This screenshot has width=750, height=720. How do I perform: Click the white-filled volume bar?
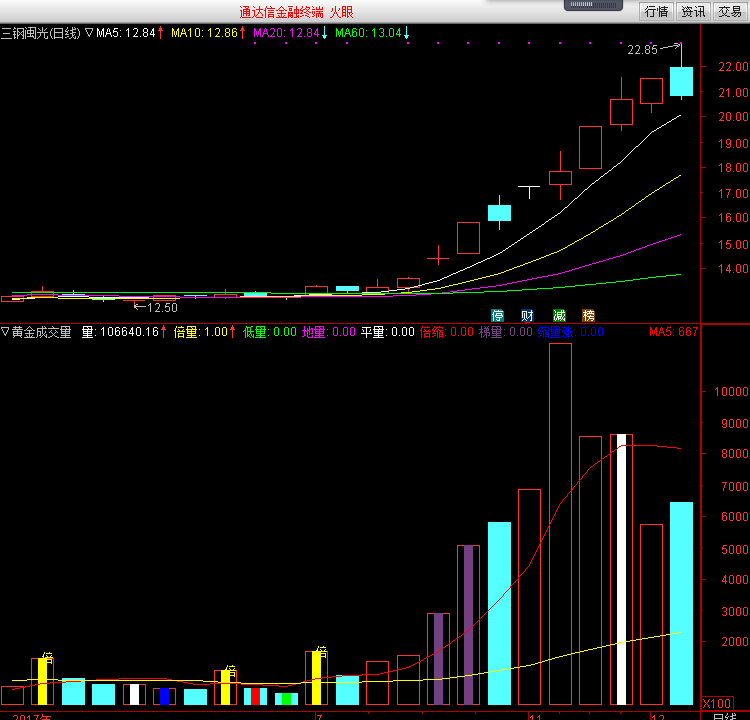(x=621, y=569)
